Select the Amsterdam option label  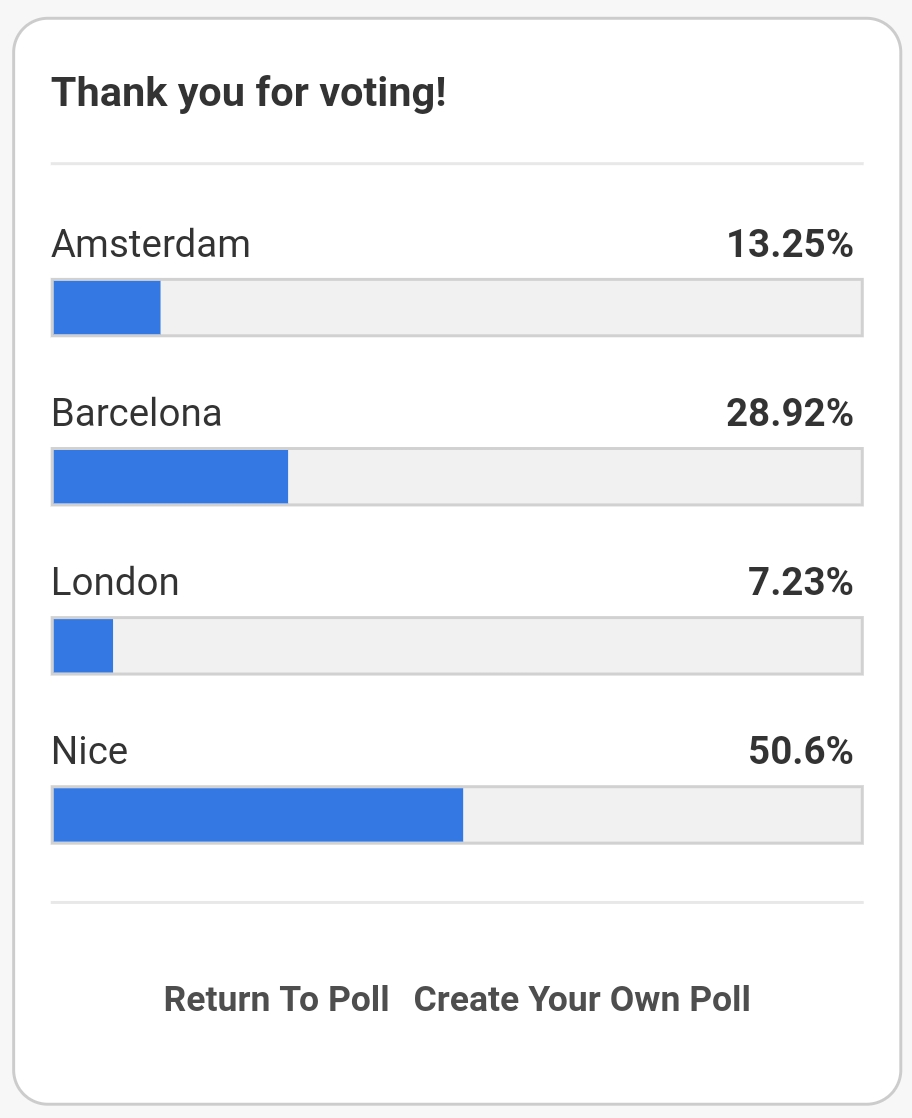click(x=151, y=244)
